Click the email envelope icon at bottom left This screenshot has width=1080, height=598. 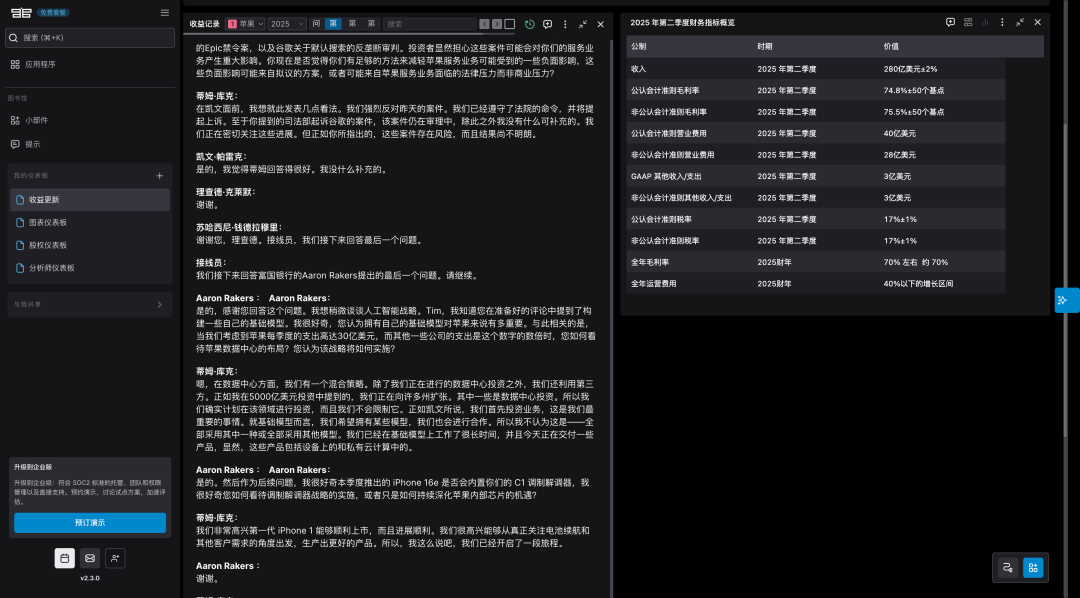click(90, 558)
